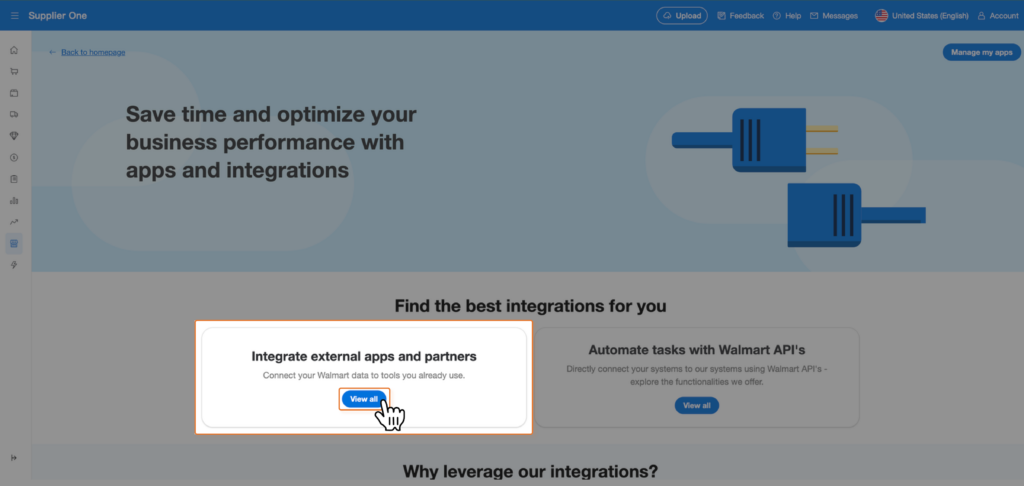Select the Integrate external apps and partners heading
1024x486 pixels.
[364, 357]
